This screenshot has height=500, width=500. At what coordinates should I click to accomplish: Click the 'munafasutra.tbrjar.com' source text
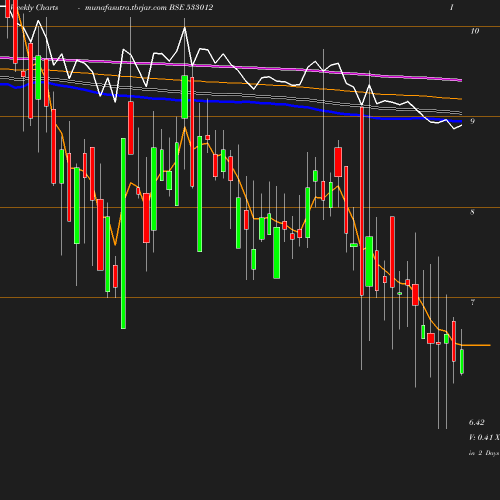coord(126,8)
